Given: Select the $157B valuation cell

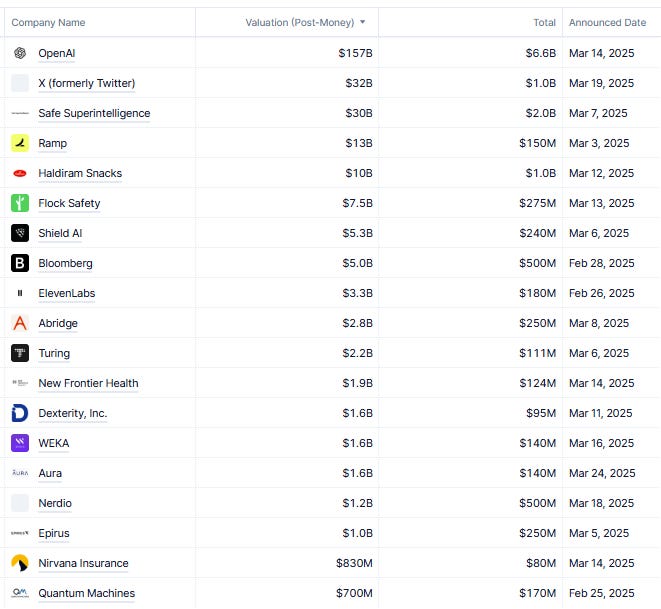Looking at the screenshot, I should tap(287, 53).
